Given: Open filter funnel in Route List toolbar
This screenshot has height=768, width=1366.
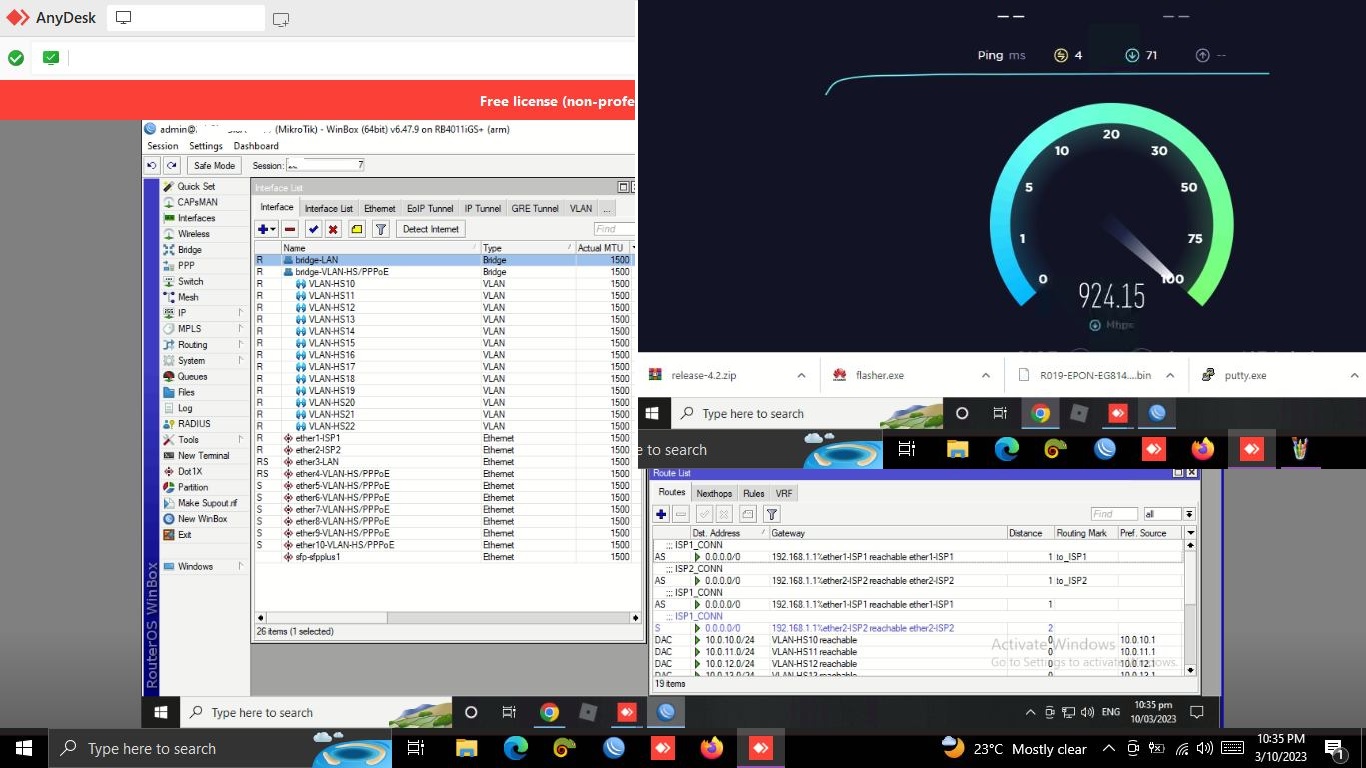Looking at the screenshot, I should click(x=772, y=514).
